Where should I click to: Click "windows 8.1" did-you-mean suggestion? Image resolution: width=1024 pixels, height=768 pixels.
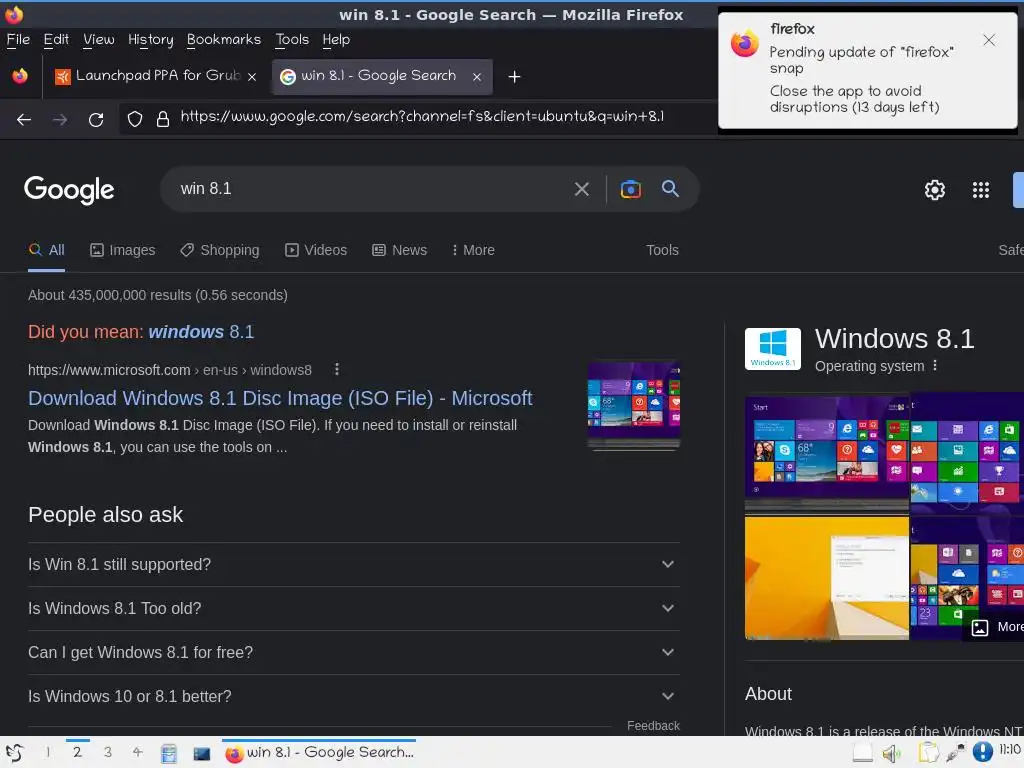(x=201, y=332)
